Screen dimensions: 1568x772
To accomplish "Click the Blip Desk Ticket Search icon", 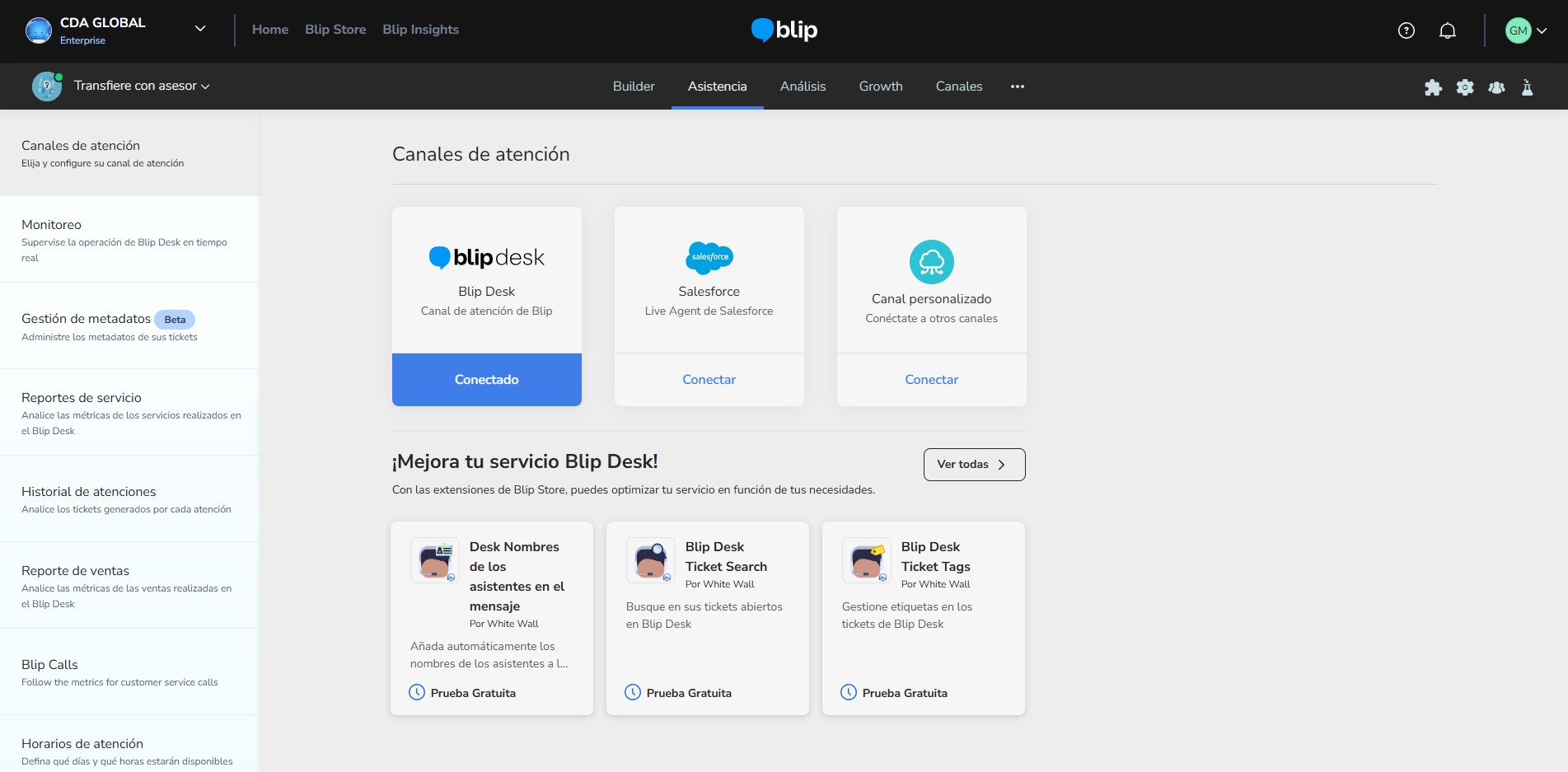I will (651, 561).
